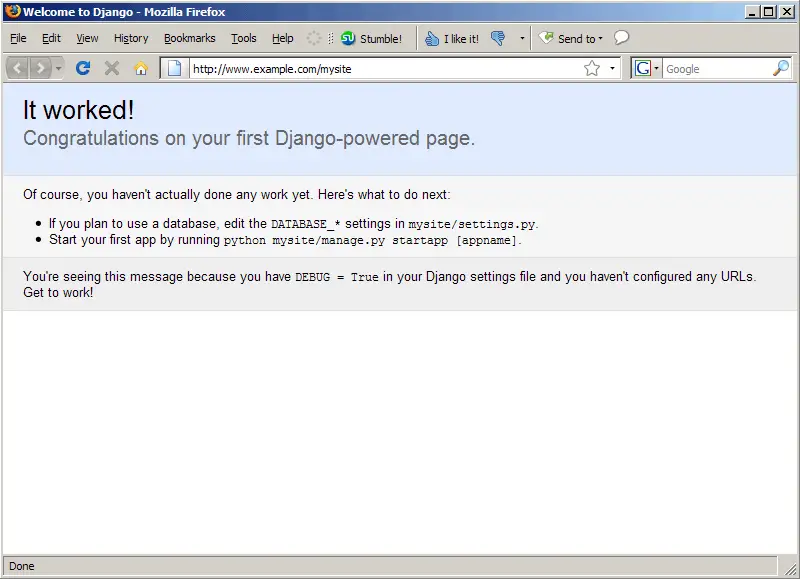
Task: Click the Stop loading X icon
Action: coord(112,68)
